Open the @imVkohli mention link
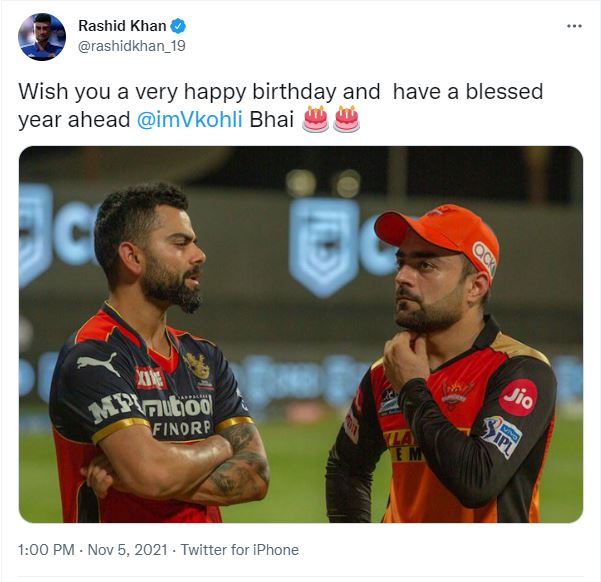This screenshot has height=582, width=601. pyautogui.click(x=190, y=120)
